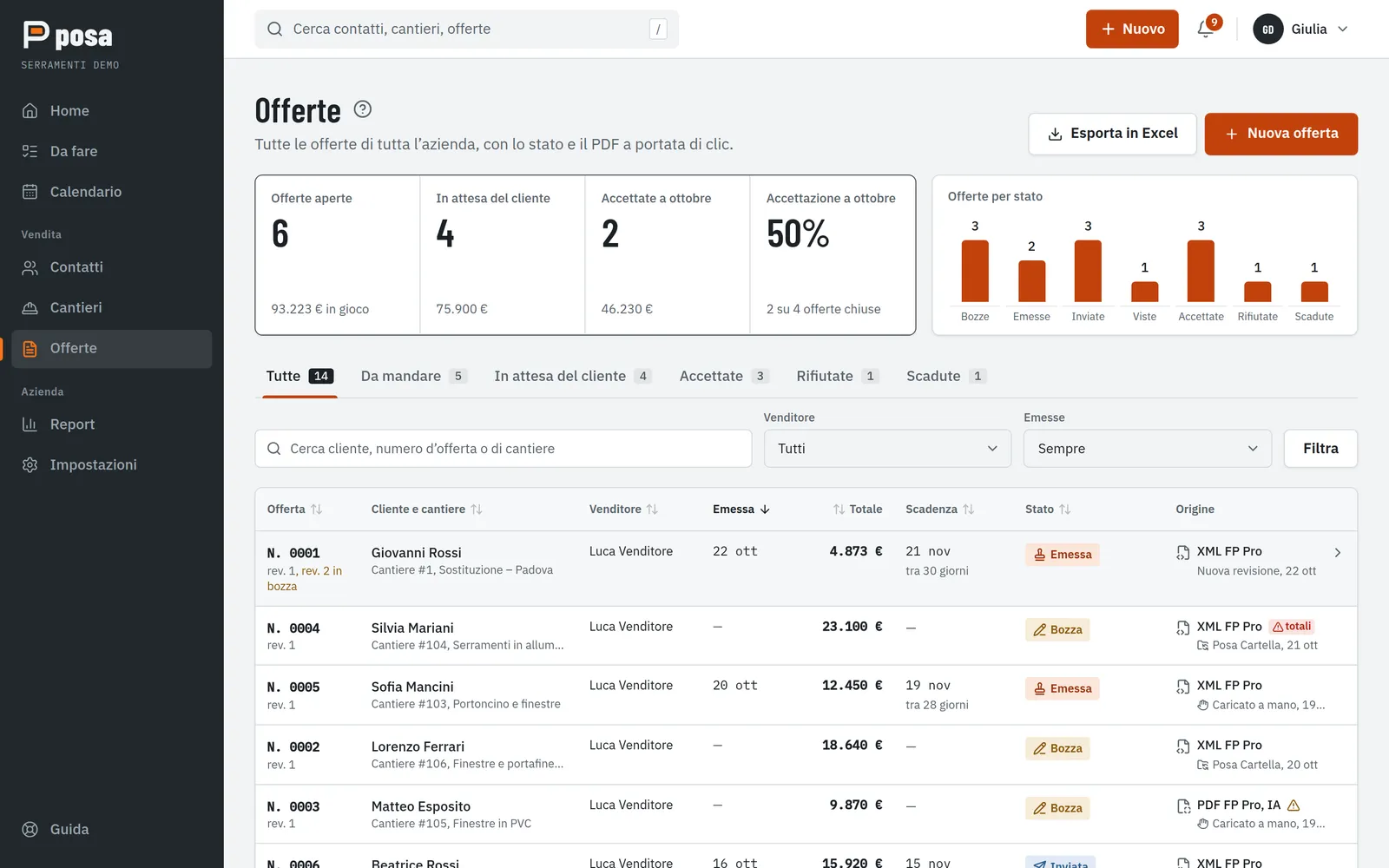Open Cantieri section
1389x868 pixels.
pos(111,307)
